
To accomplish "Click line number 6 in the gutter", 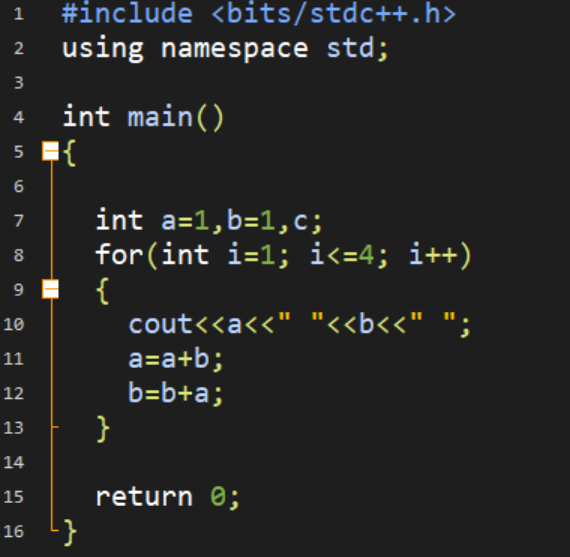I will (x=19, y=187).
